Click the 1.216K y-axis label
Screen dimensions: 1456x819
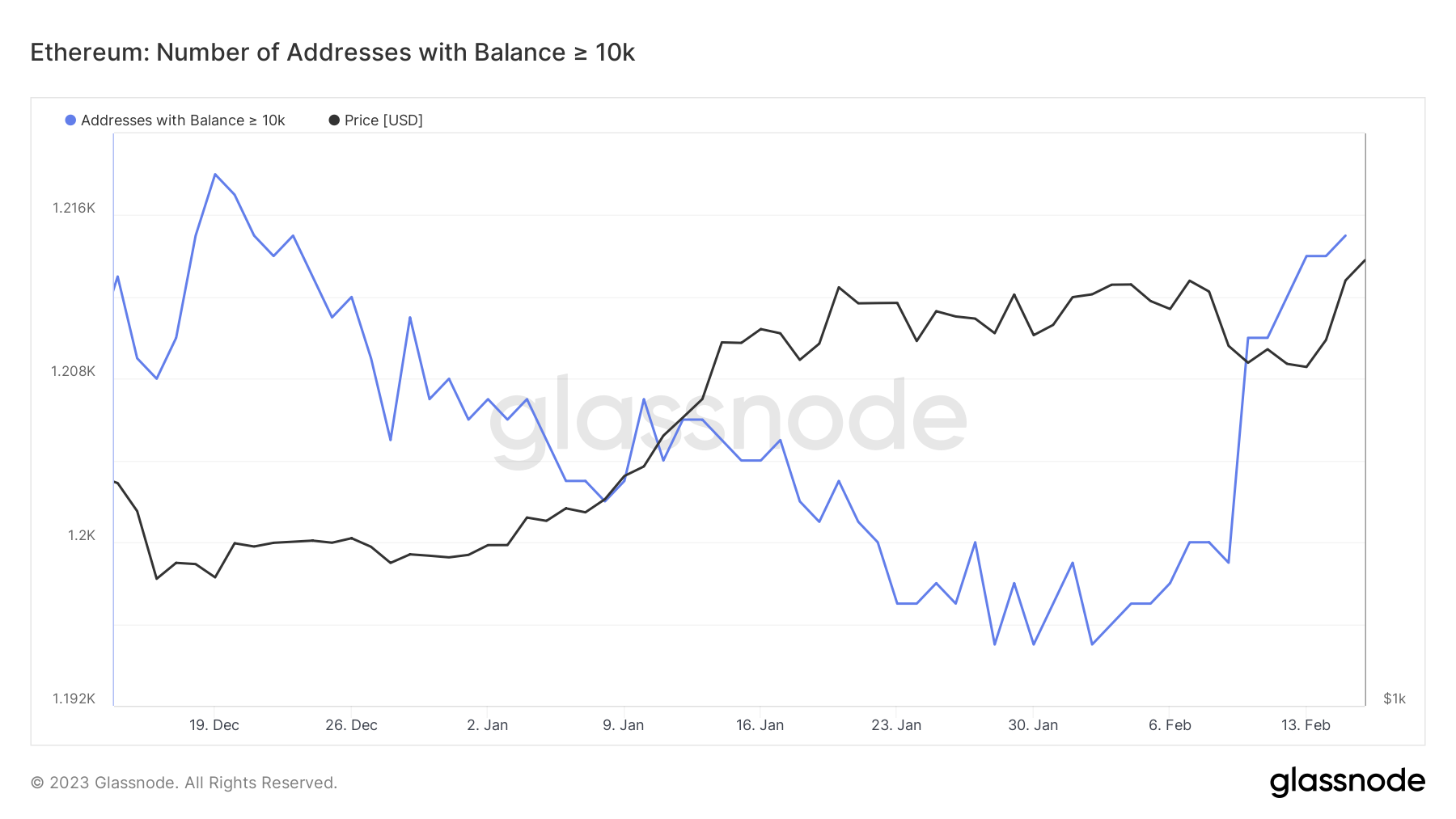pos(74,208)
